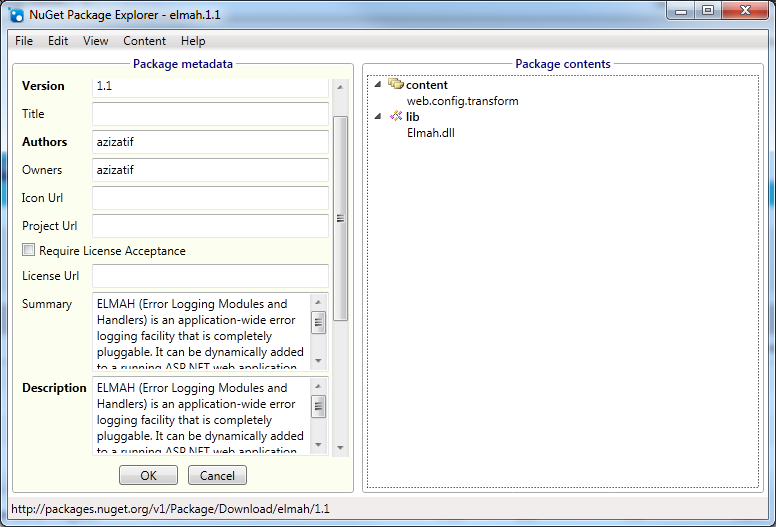Select the lib folder icon

(x=395, y=117)
